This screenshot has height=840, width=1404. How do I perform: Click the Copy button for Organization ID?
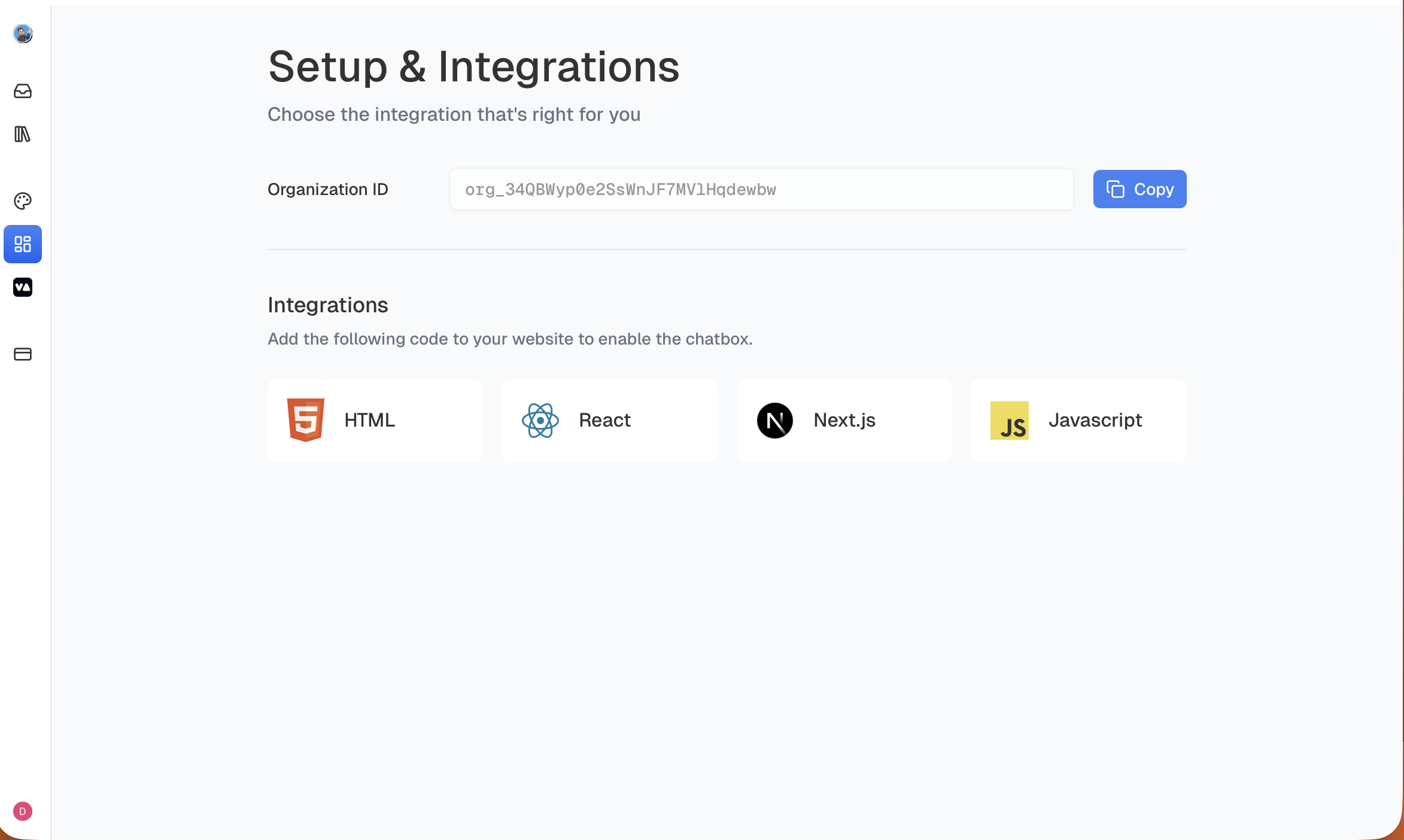(1139, 189)
